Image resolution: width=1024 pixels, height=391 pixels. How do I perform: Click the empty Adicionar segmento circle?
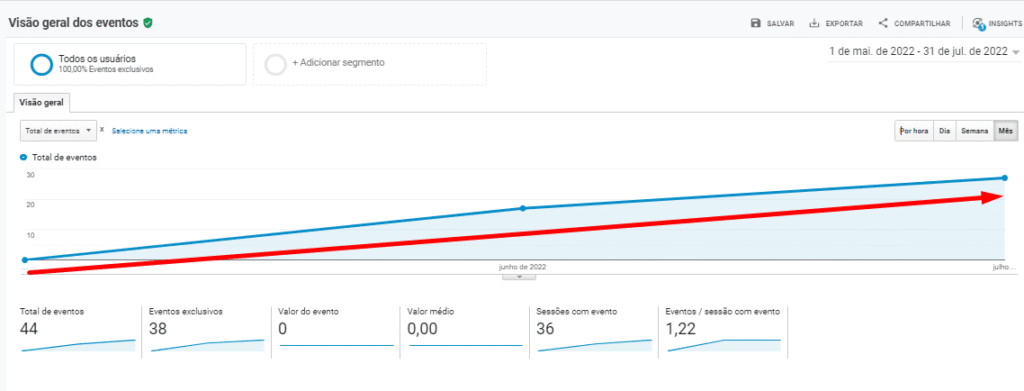276,64
